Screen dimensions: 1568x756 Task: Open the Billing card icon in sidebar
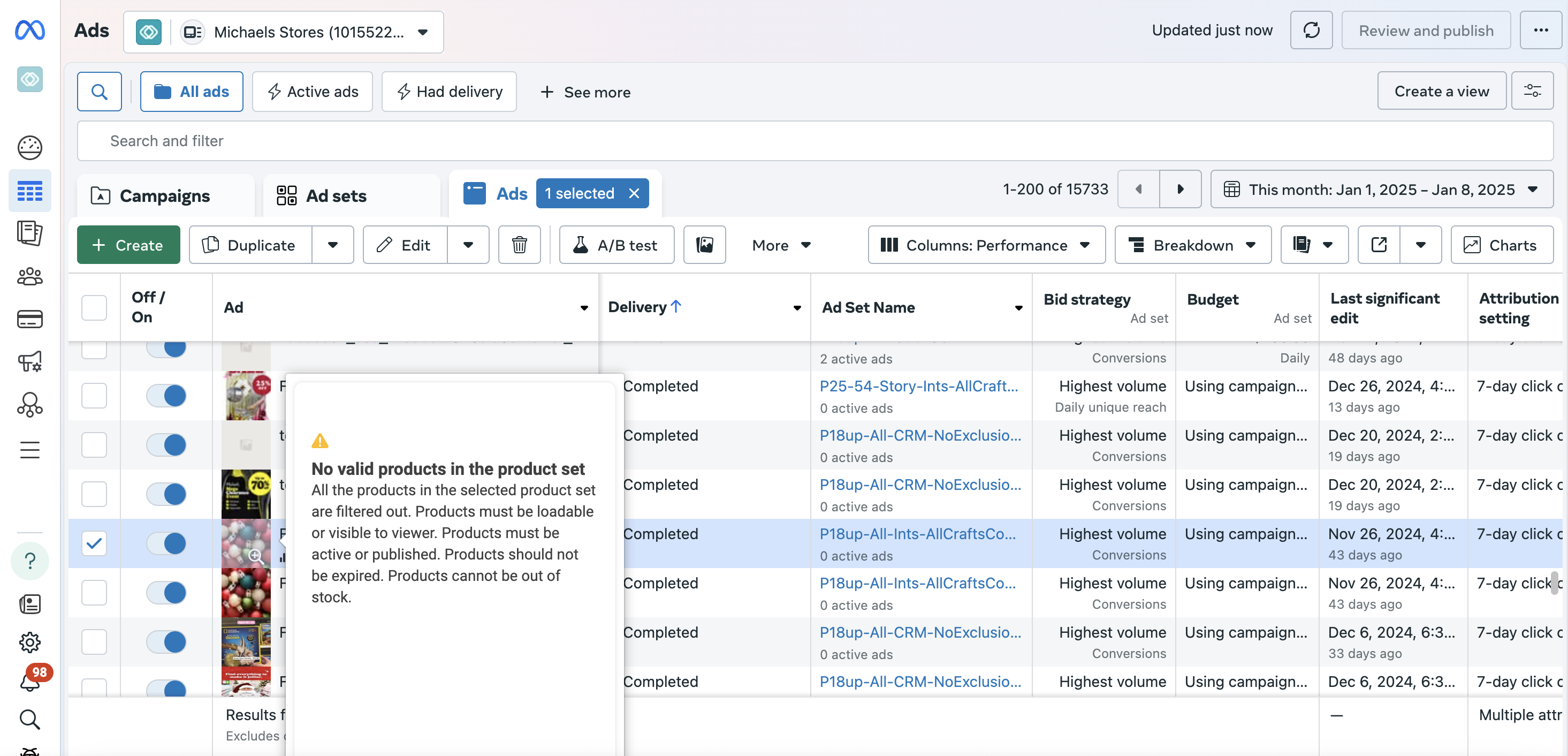point(29,319)
